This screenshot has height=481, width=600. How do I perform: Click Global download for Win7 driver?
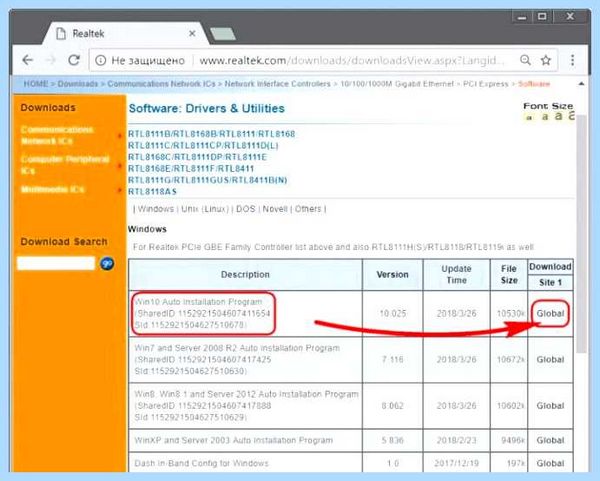pyautogui.click(x=550, y=359)
